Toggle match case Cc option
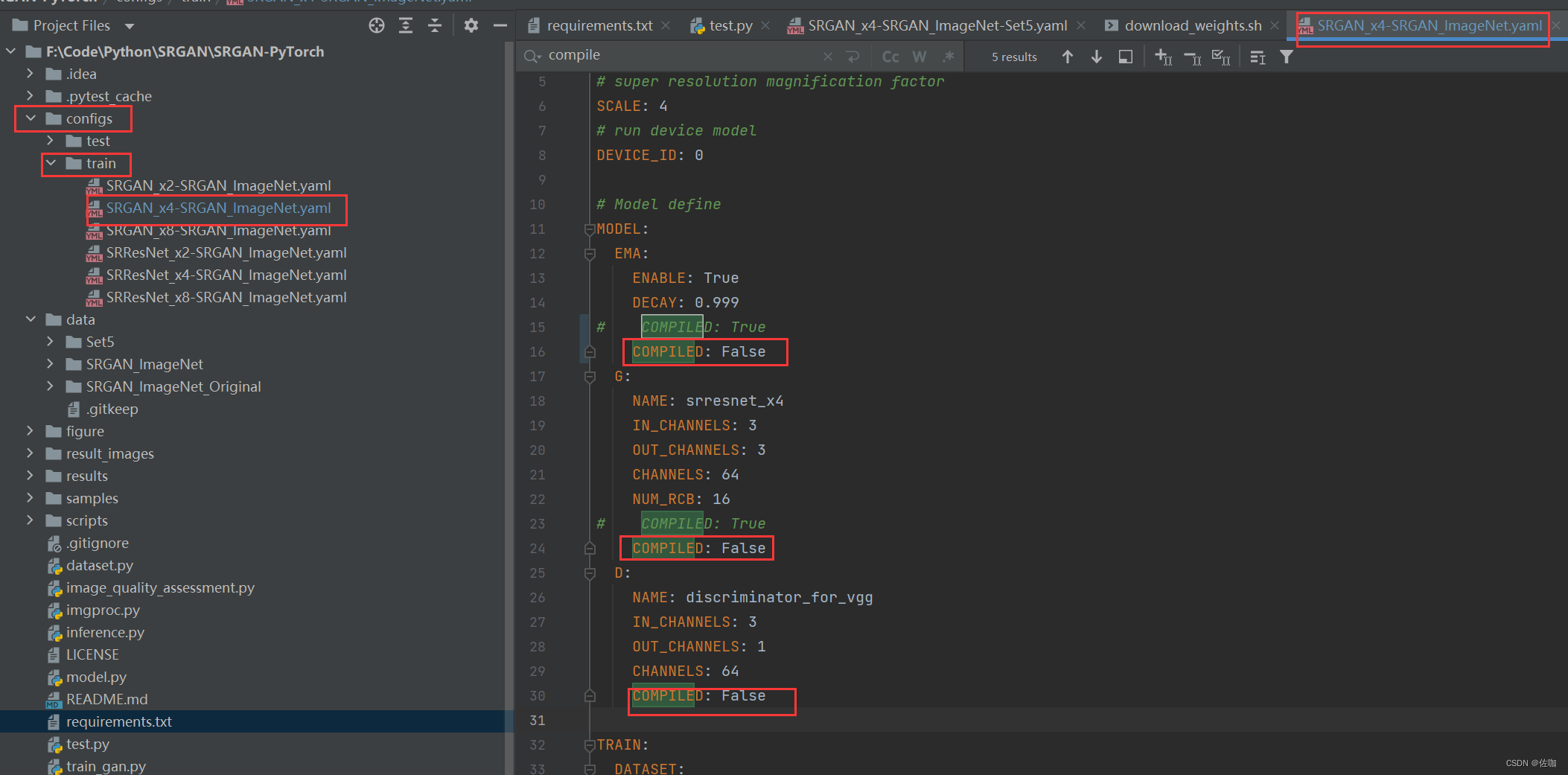This screenshot has height=775, width=1568. (x=890, y=57)
